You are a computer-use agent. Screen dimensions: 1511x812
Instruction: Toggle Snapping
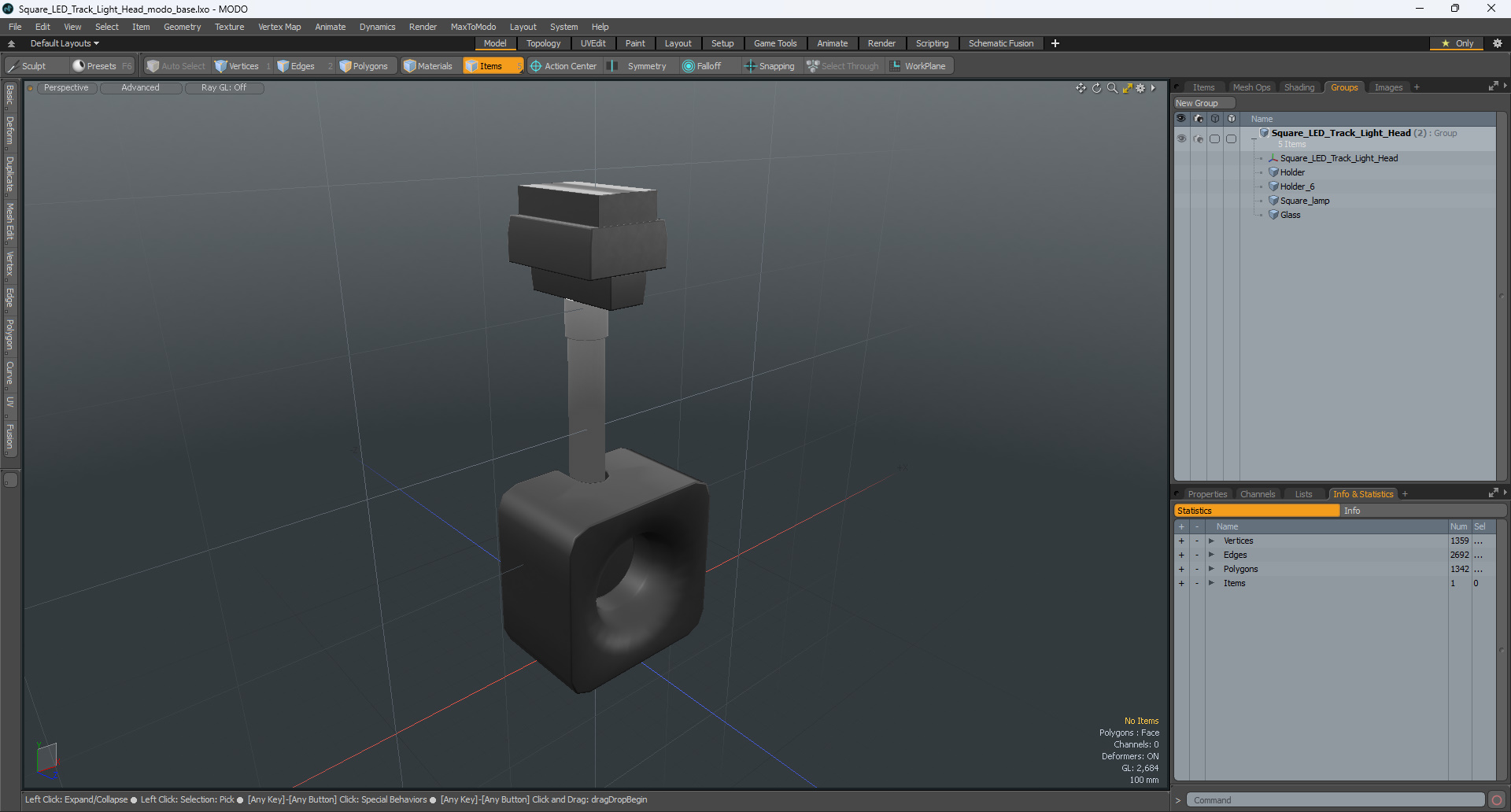pos(770,66)
